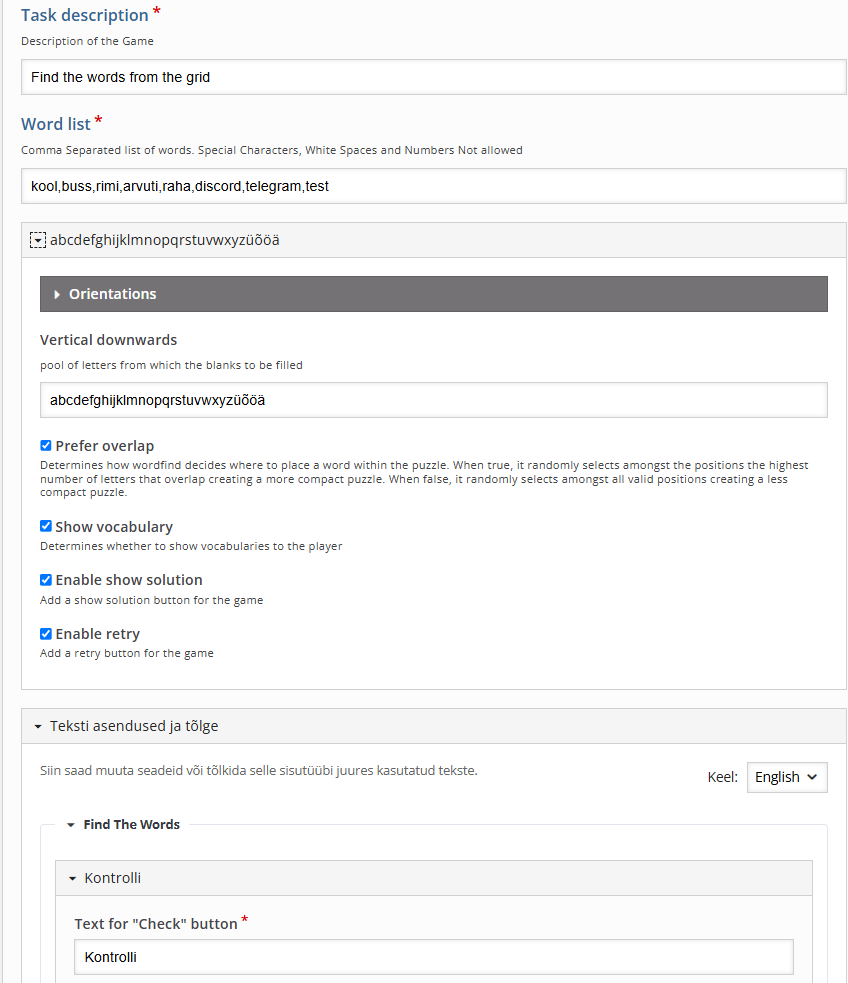Open the Keel language dropdown
848x983 pixels.
pos(786,777)
